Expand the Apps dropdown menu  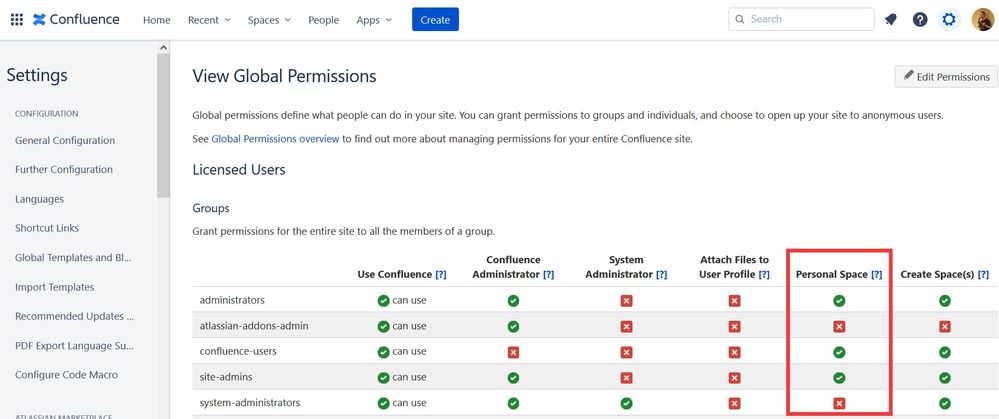click(x=374, y=20)
